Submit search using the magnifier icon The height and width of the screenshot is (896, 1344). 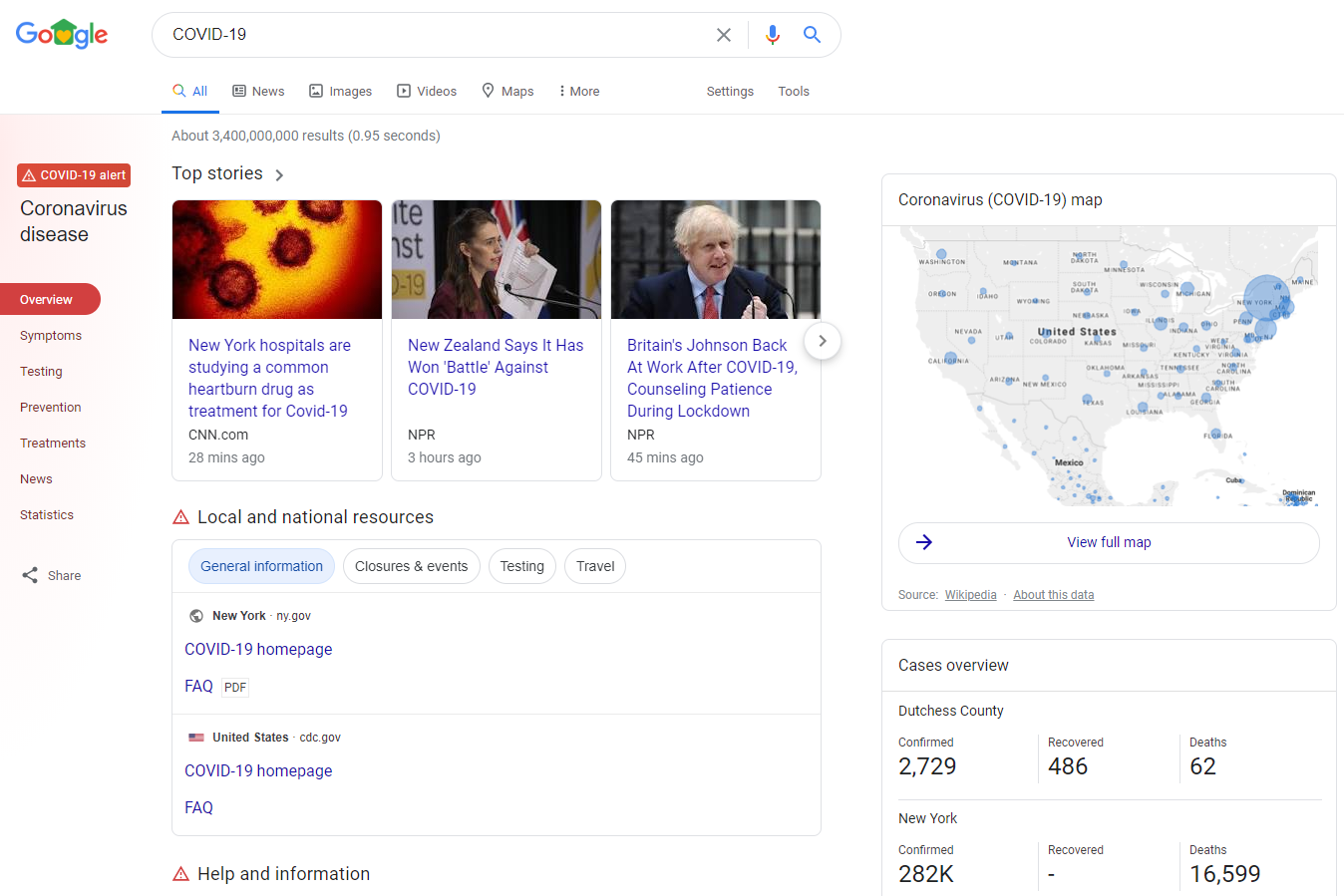tap(813, 35)
